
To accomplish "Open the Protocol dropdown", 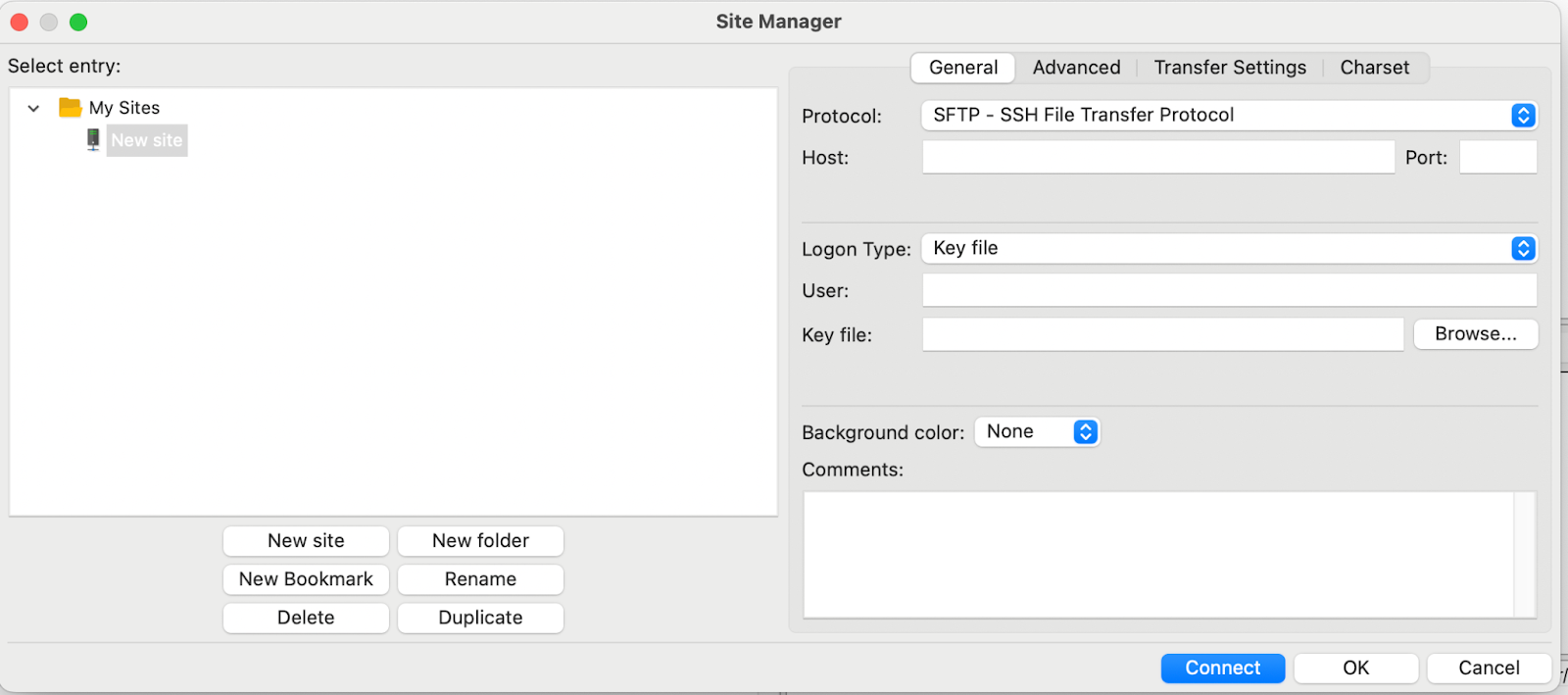I will point(1229,115).
